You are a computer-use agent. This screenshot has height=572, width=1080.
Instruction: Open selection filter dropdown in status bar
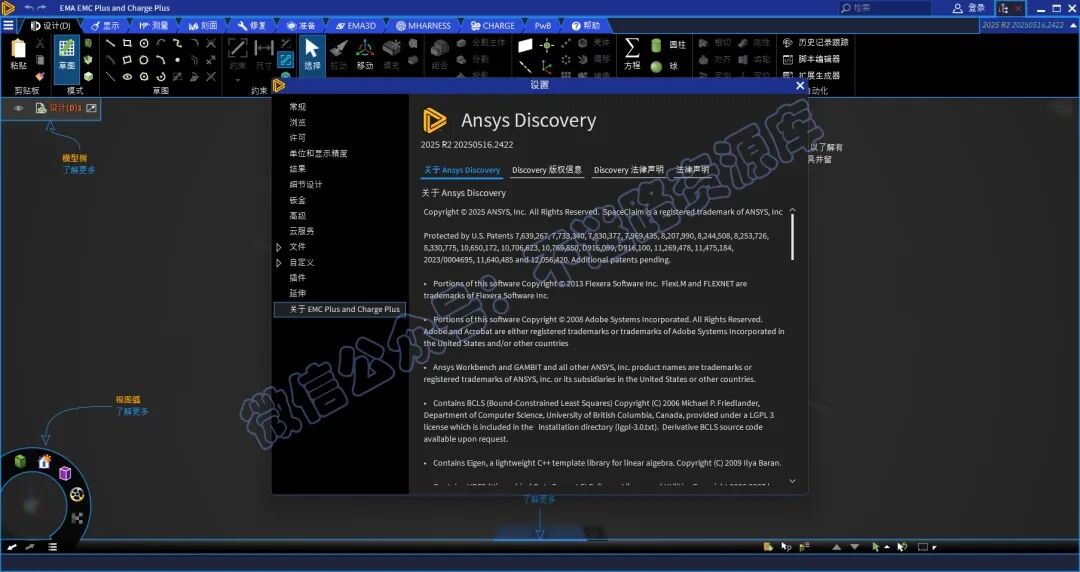coord(886,547)
